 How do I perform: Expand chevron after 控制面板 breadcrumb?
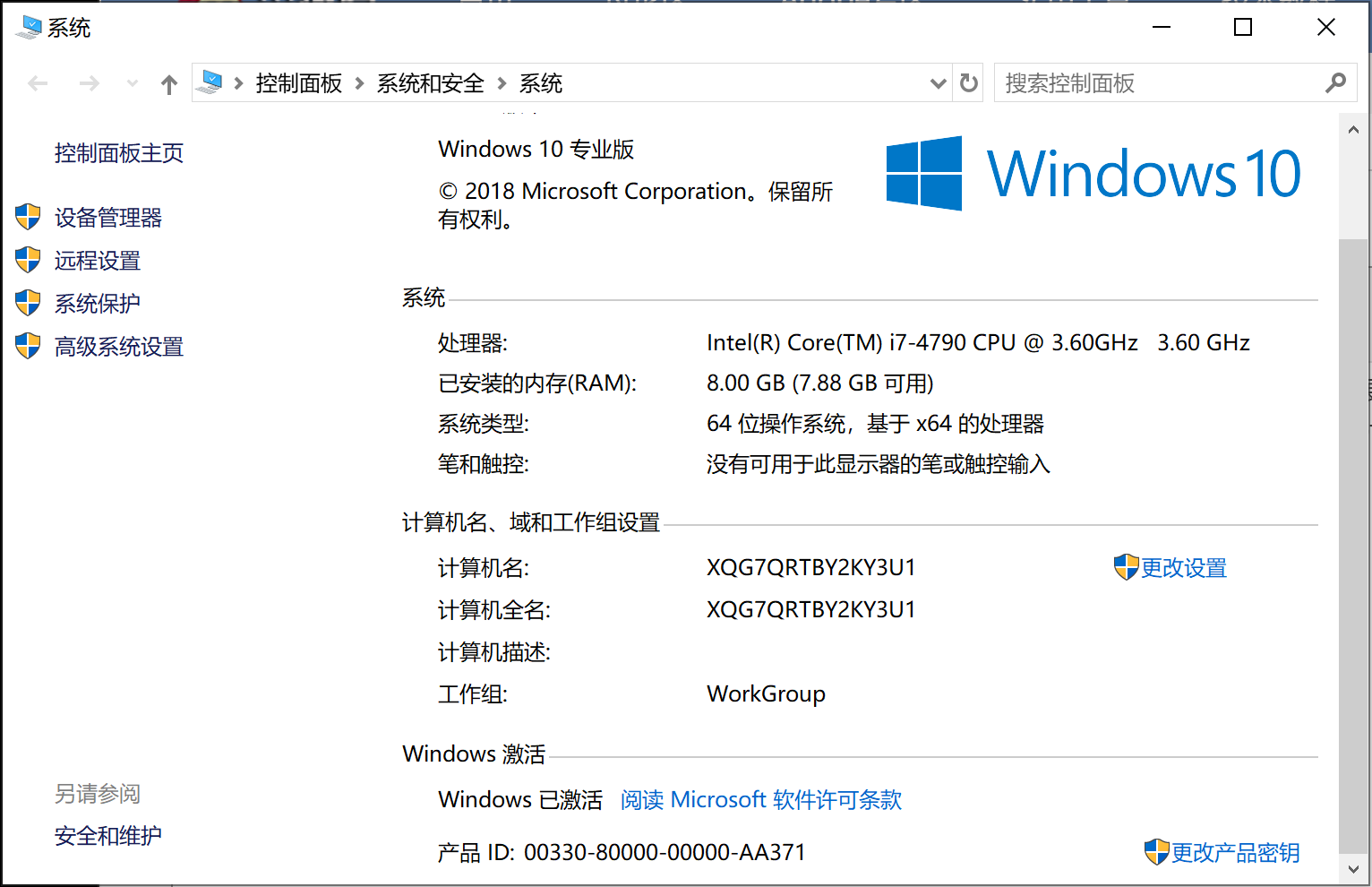click(x=359, y=83)
